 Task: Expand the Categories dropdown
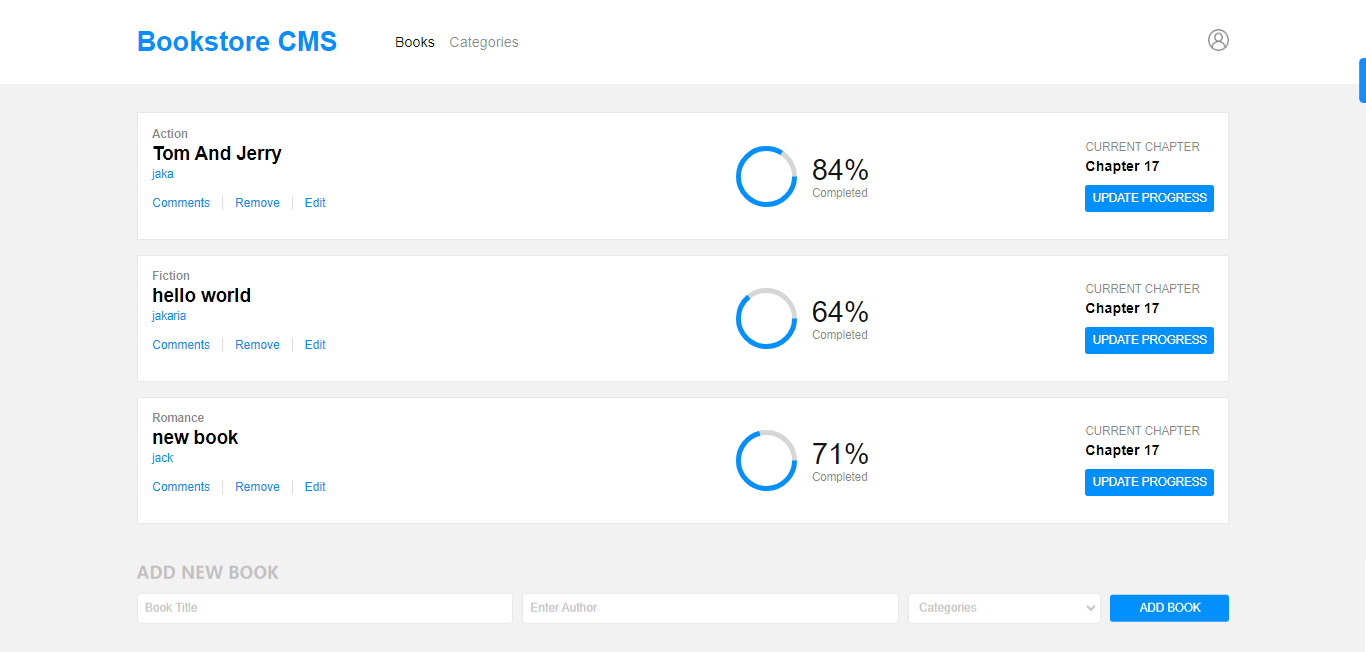(x=1004, y=608)
